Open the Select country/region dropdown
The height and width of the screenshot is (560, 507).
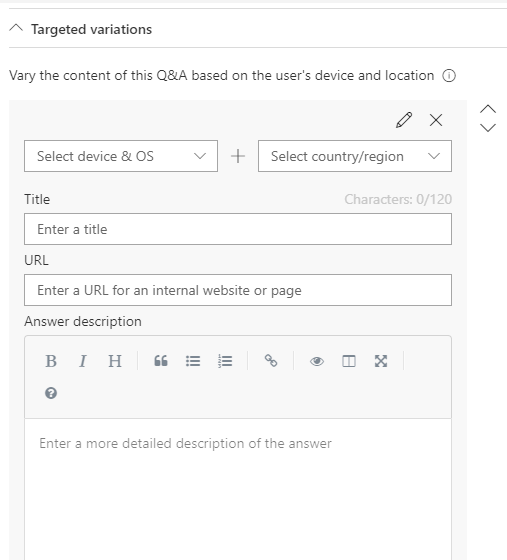[355, 156]
